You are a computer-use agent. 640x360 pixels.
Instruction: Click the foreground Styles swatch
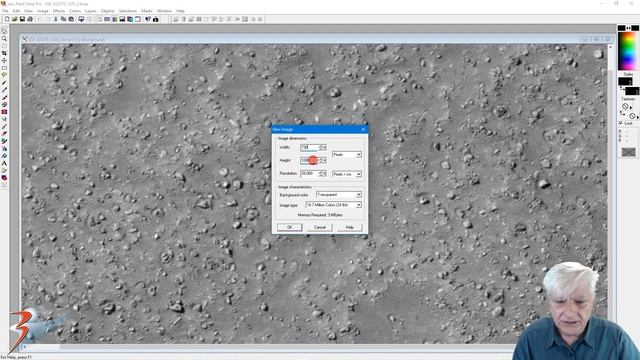point(625,81)
